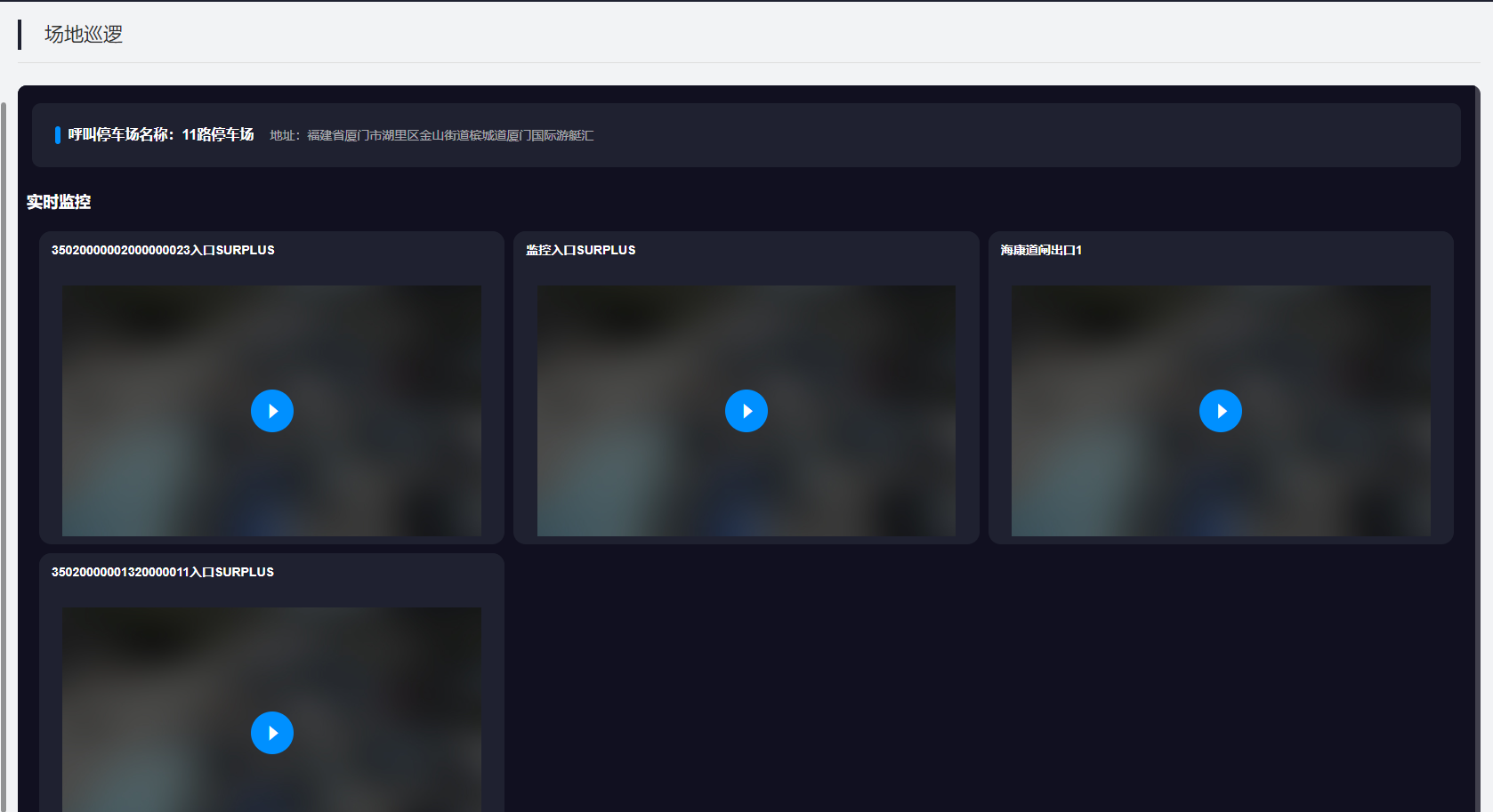
Task: Click the dark bar beside 场地巡逻 title
Action: click(20, 35)
